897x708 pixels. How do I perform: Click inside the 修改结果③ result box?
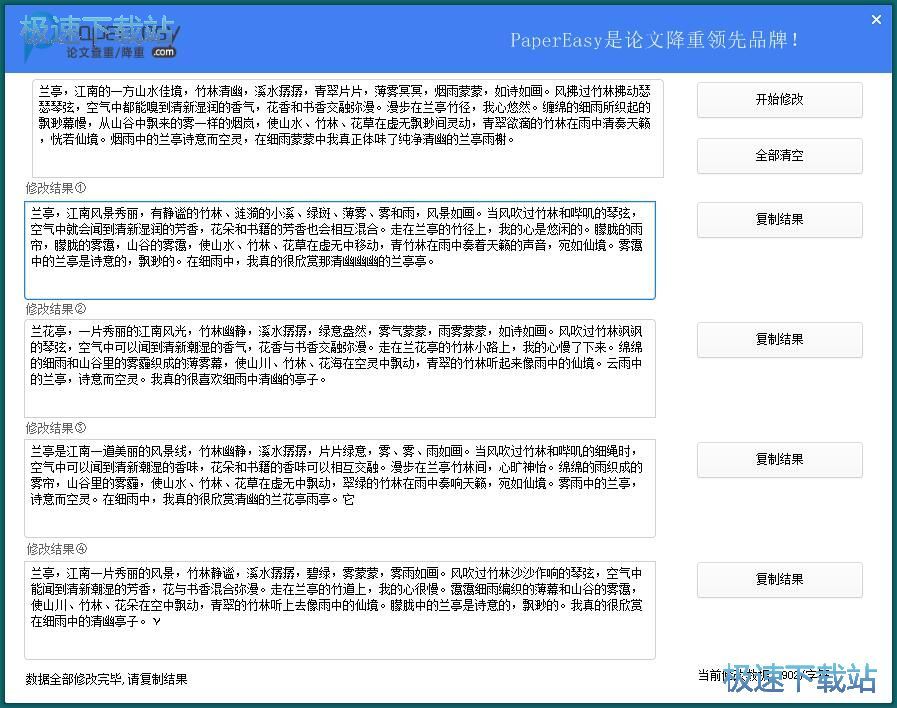[350, 485]
